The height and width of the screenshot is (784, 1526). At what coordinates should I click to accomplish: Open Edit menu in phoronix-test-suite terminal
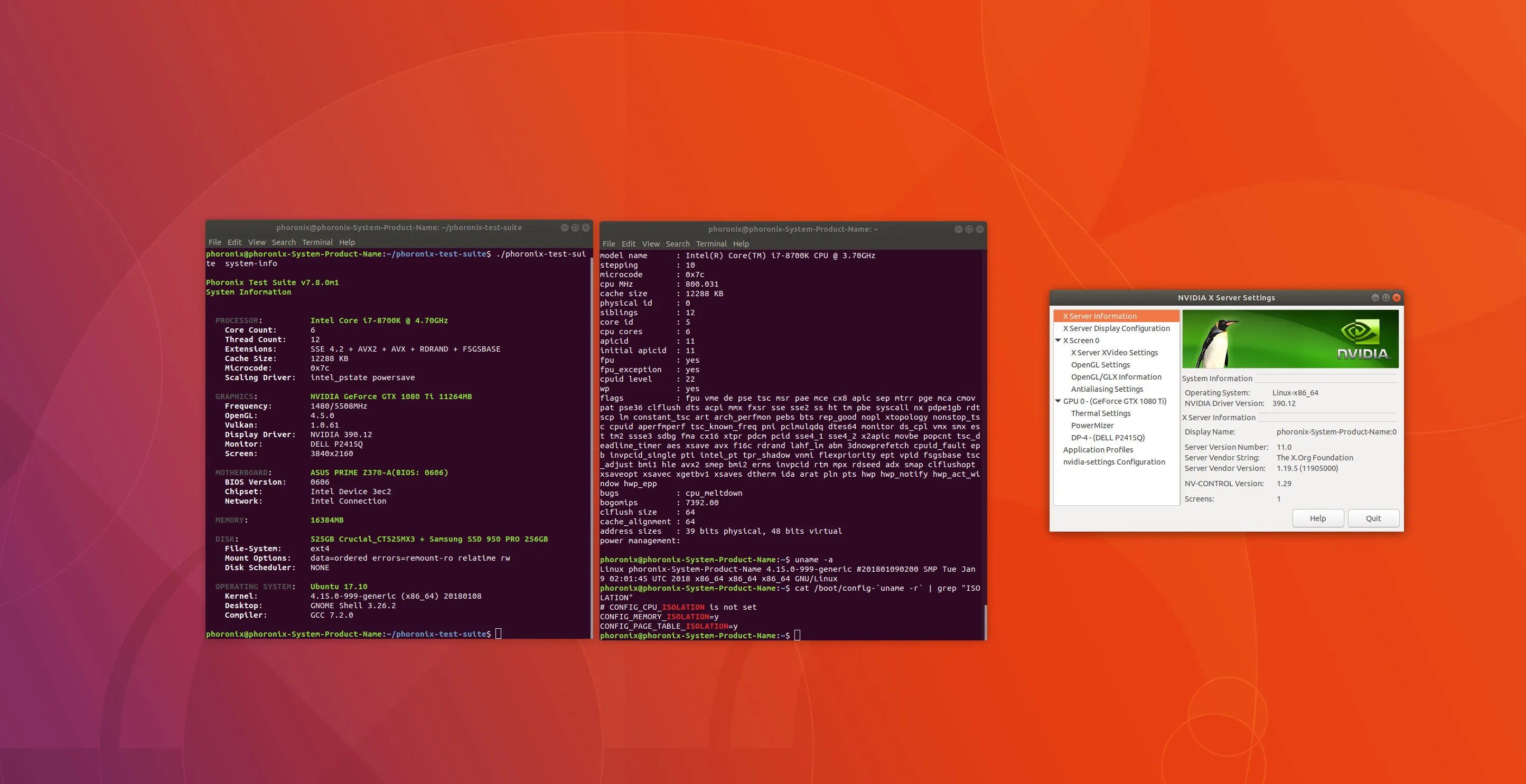point(234,242)
